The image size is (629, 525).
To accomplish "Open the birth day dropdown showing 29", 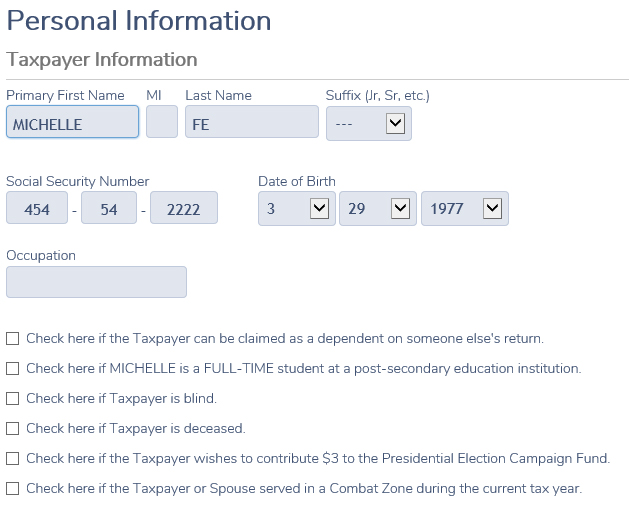I will 378,209.
